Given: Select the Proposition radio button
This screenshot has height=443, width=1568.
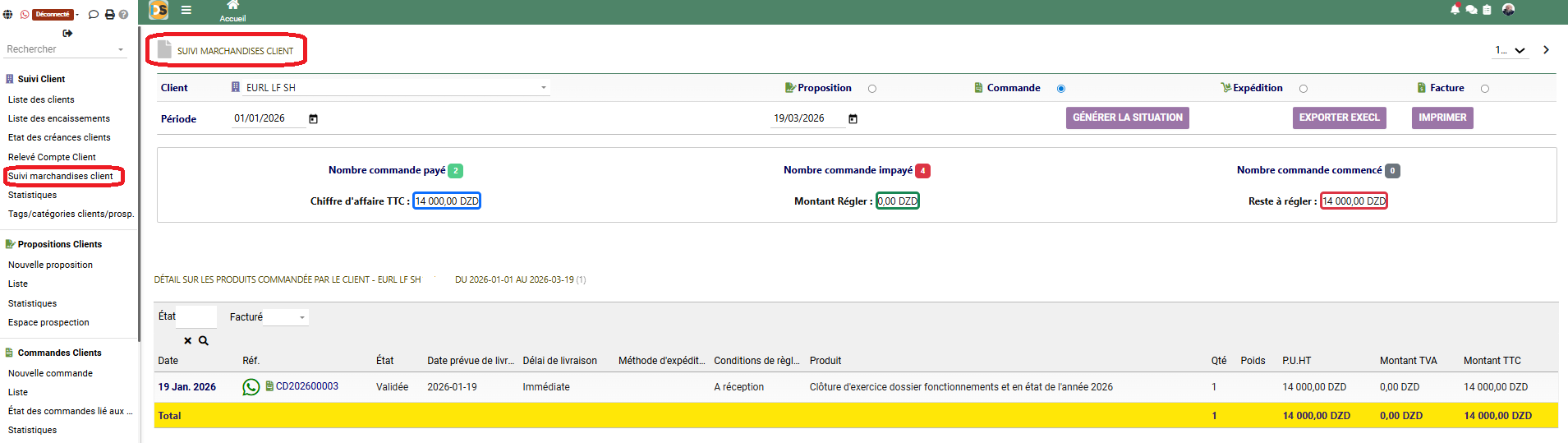Looking at the screenshot, I should pos(872,89).
